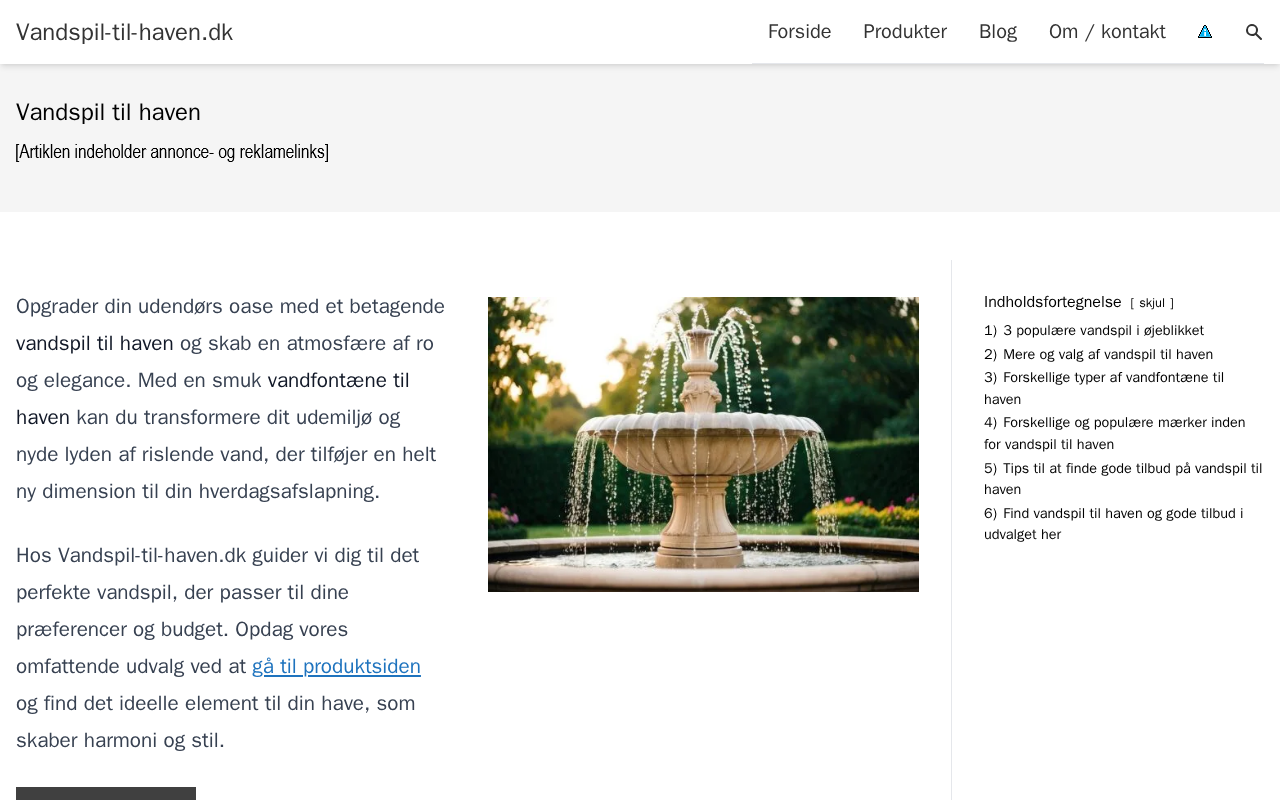1280x800 pixels.
Task: Click the 'Vandspil til haven' page heading
Action: [x=108, y=112]
